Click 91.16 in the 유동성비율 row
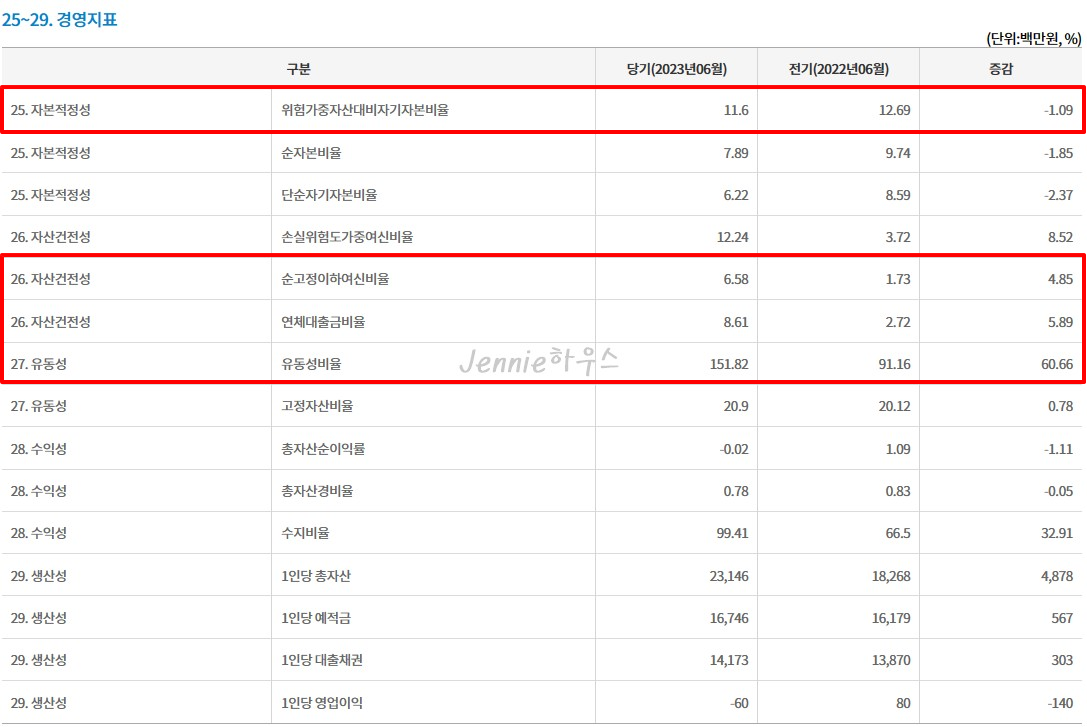1087x727 pixels. click(x=894, y=364)
